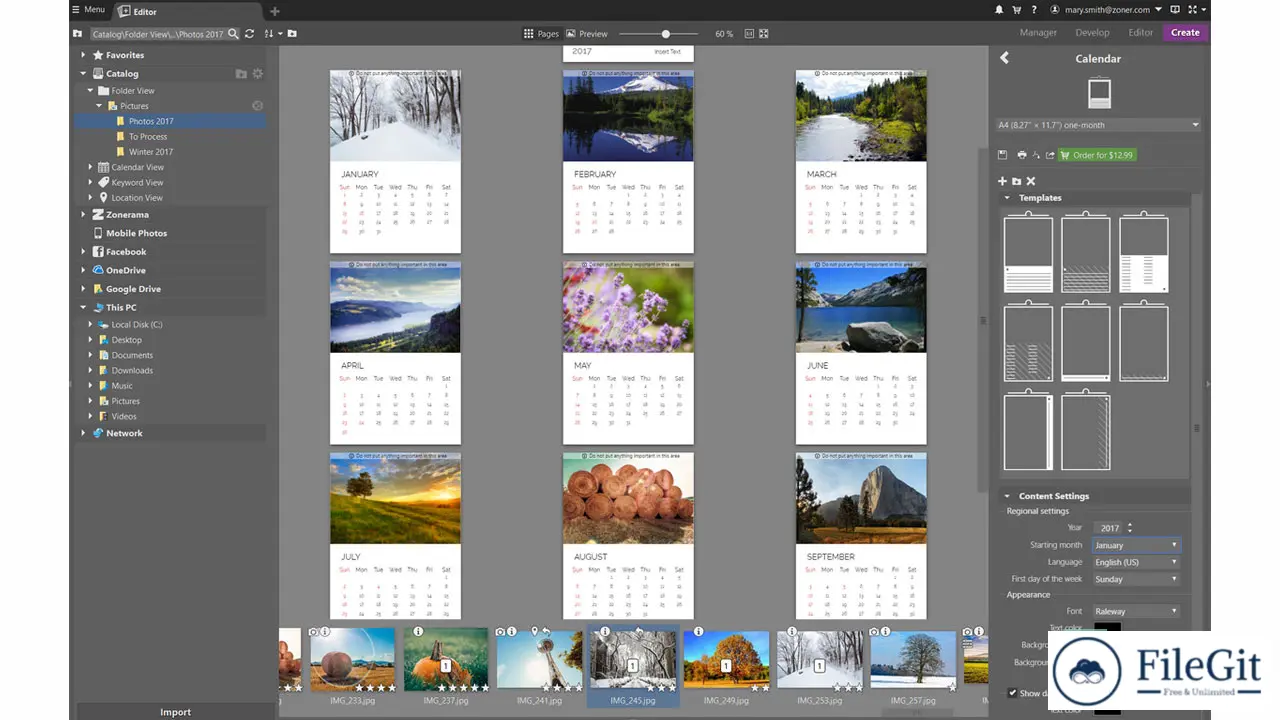This screenshot has width=1280, height=720.
Task: Open the First day of the week dropdown
Action: tap(1136, 579)
